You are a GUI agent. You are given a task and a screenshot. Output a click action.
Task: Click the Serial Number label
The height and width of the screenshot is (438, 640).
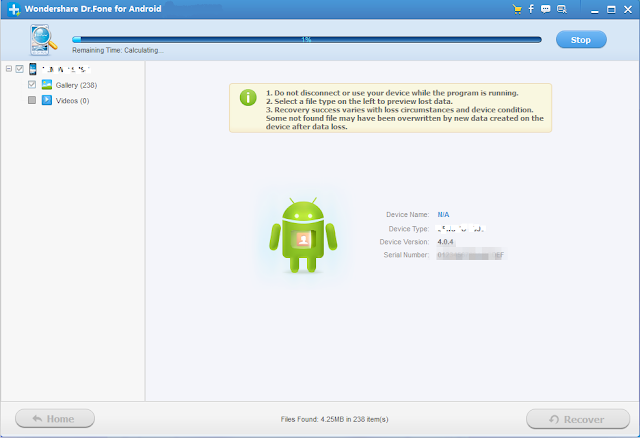tap(406, 255)
